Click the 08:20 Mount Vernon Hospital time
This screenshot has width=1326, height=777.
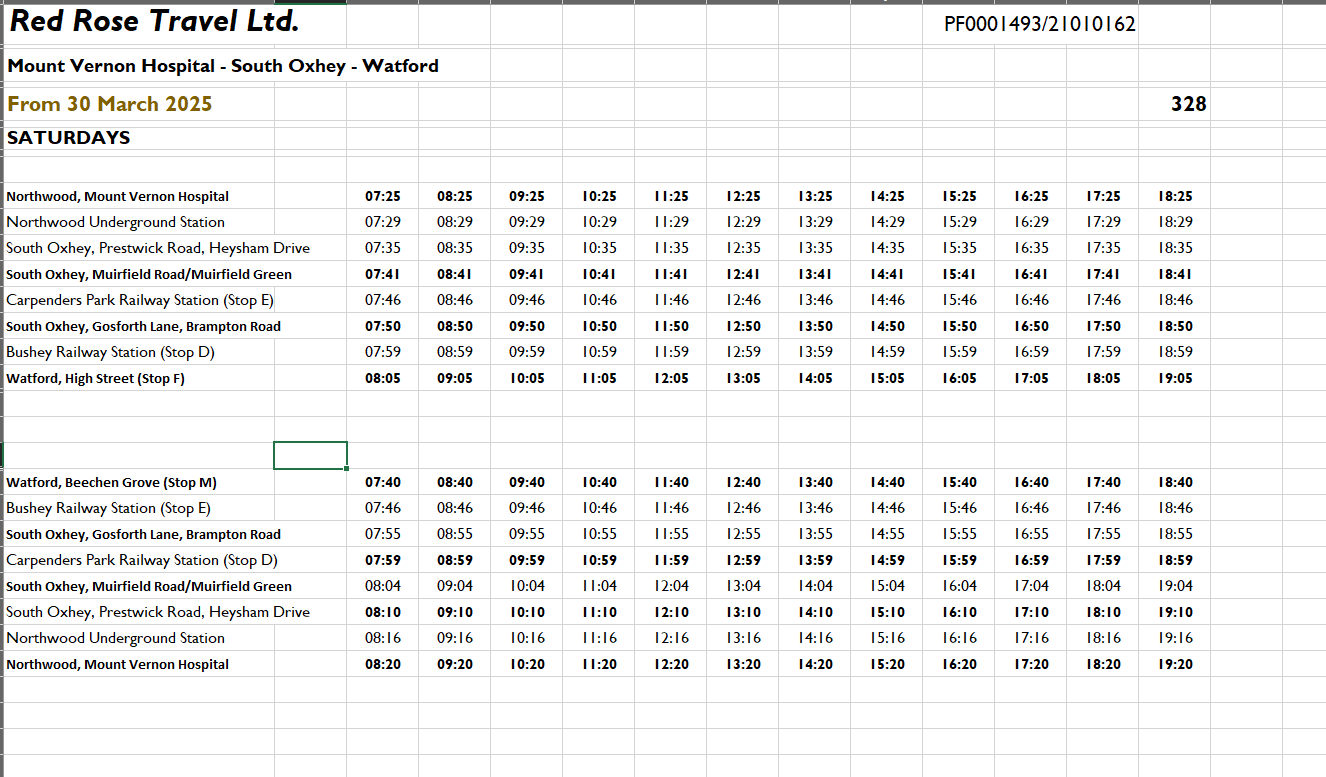[x=383, y=664]
